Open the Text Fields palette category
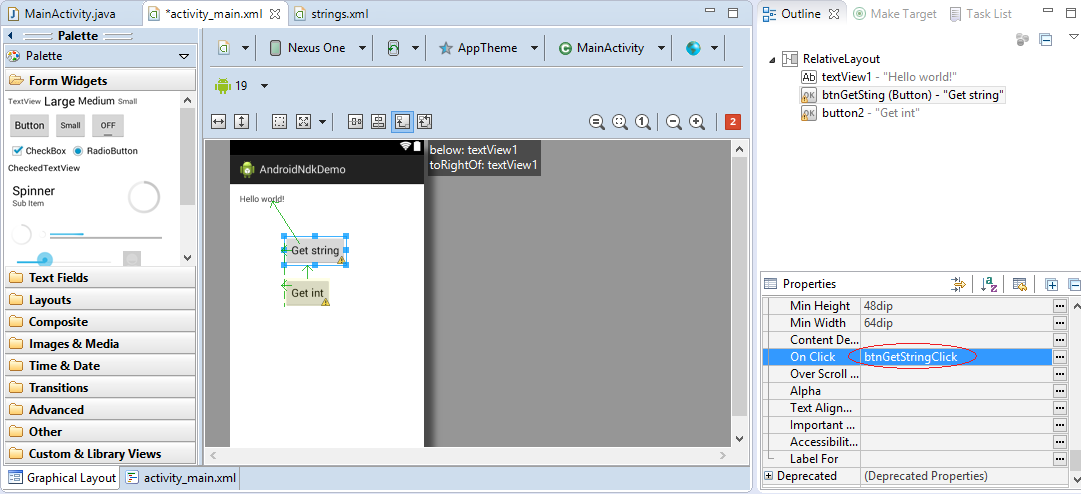Screen dimensions: 1081x494 coord(58,278)
